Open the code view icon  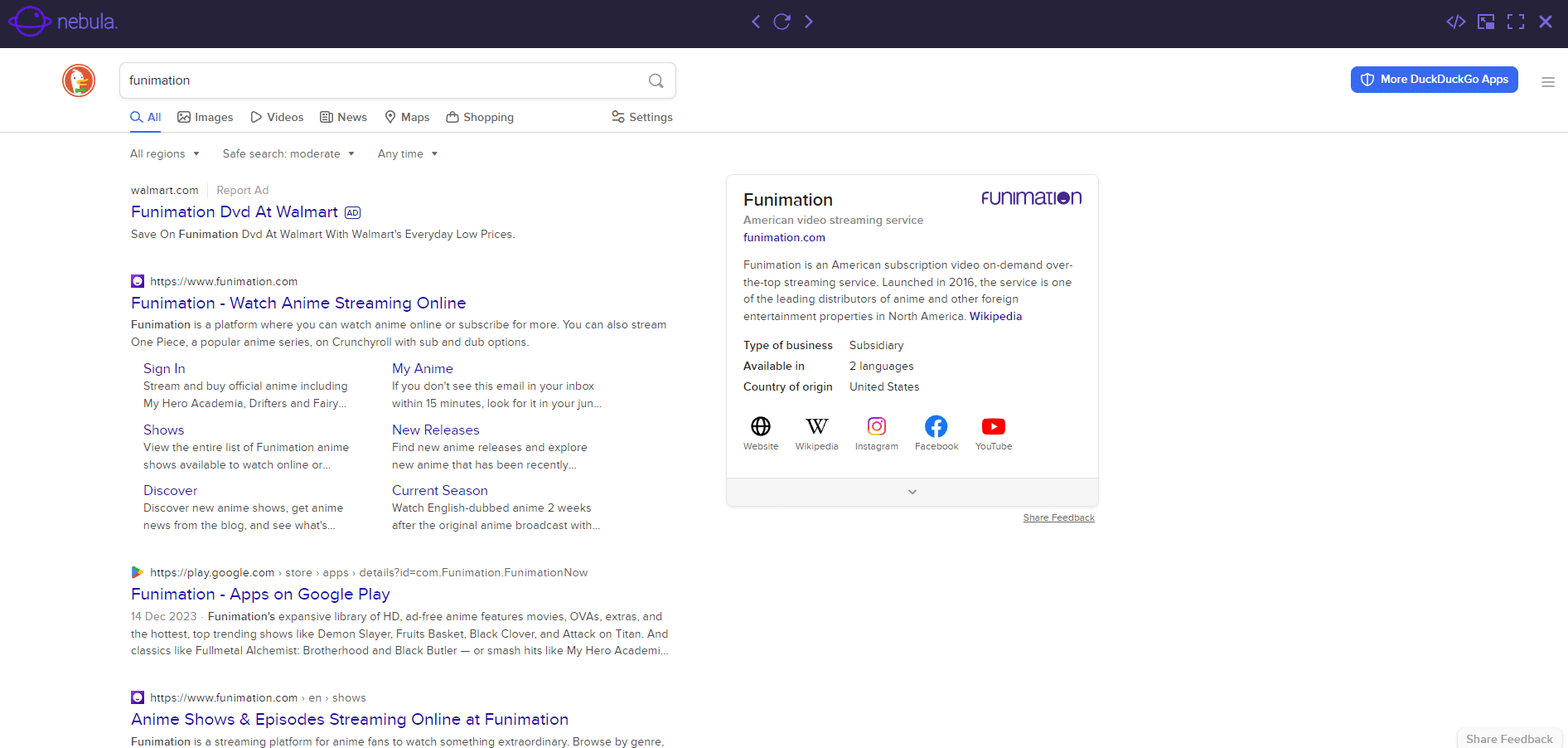click(1456, 22)
